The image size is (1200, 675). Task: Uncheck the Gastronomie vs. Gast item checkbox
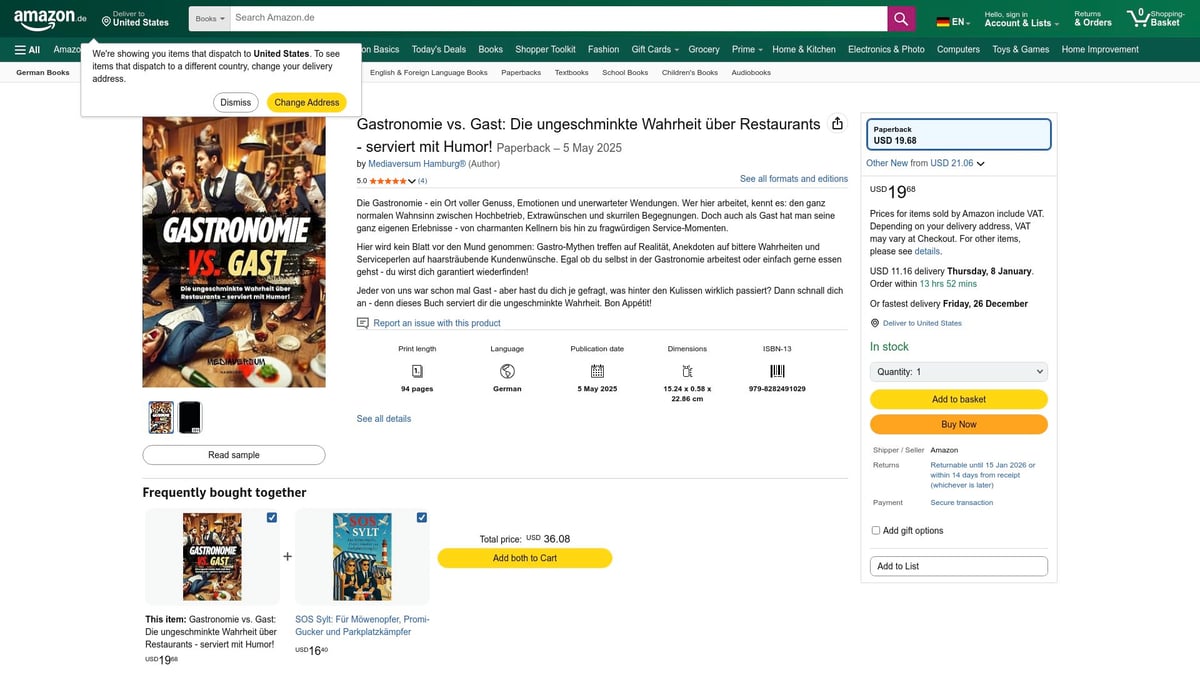(x=271, y=517)
